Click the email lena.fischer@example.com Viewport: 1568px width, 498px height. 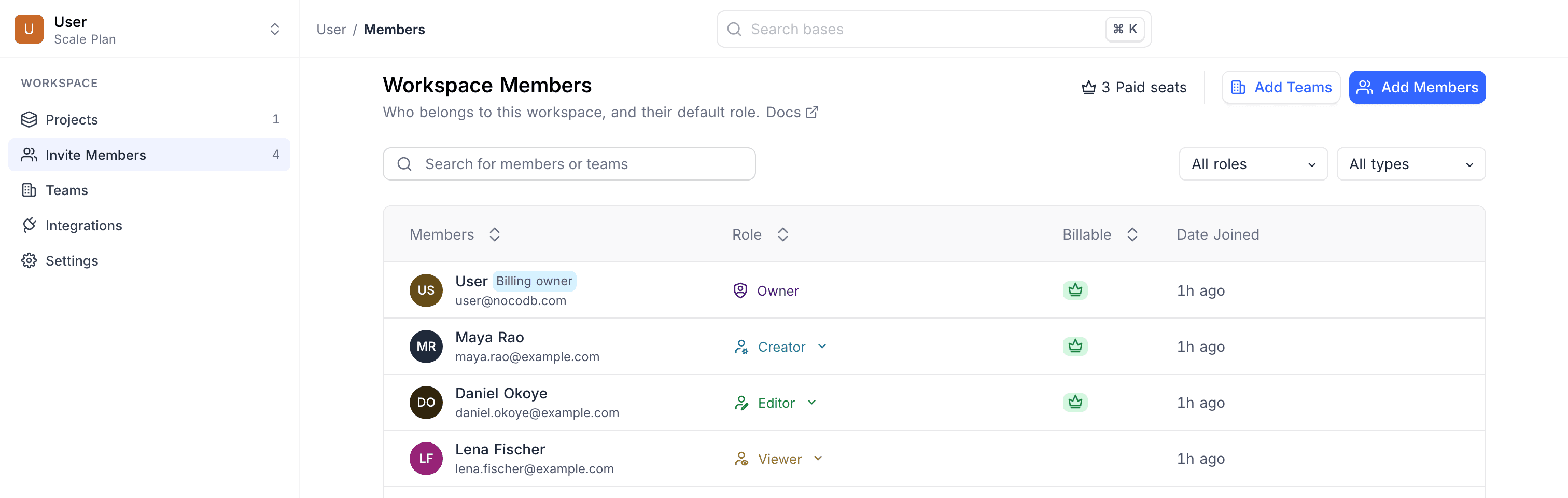pyautogui.click(x=535, y=469)
